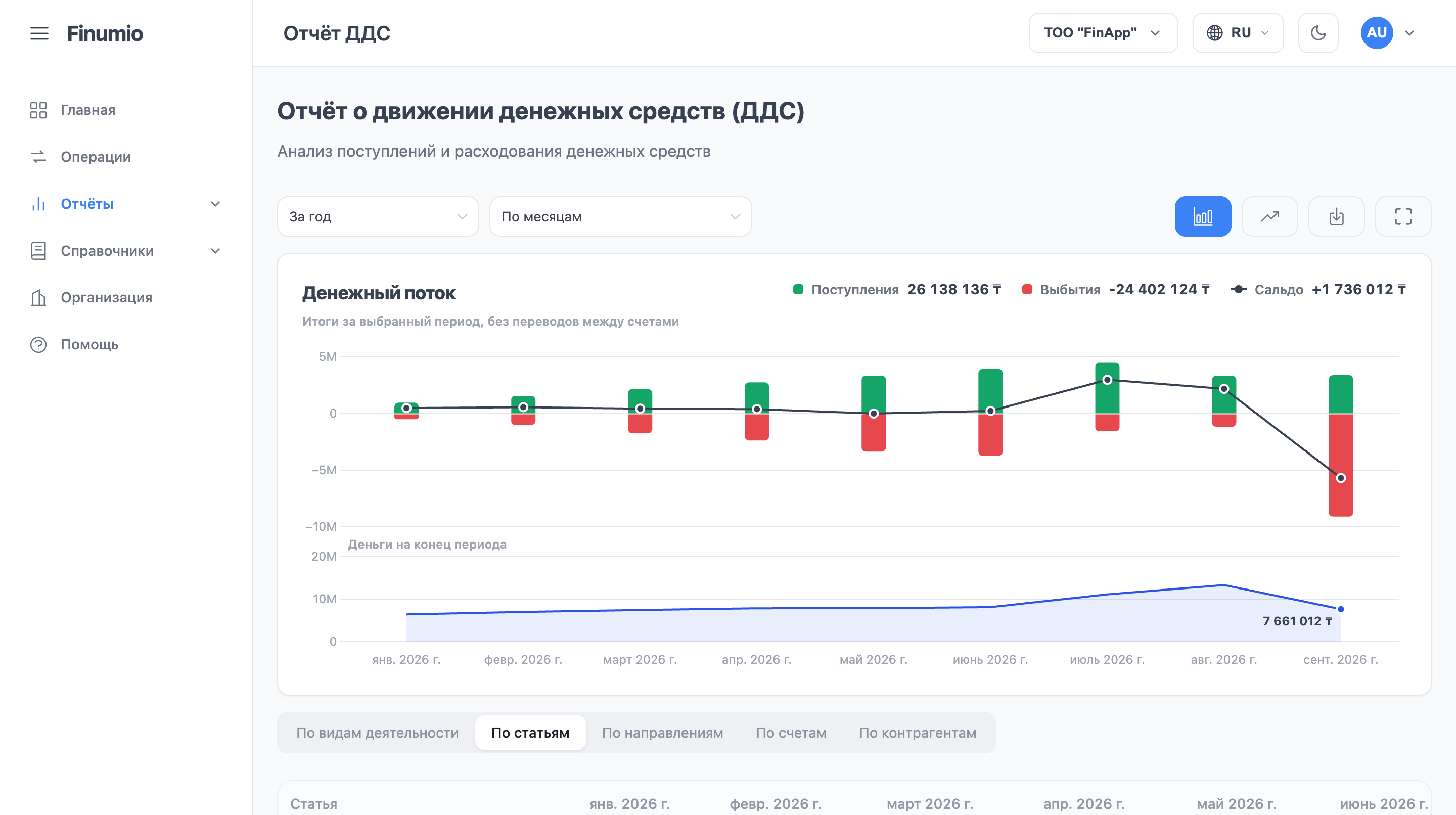Switch to the По видам деятельности tab
This screenshot has height=815, width=1456.
pyautogui.click(x=378, y=733)
